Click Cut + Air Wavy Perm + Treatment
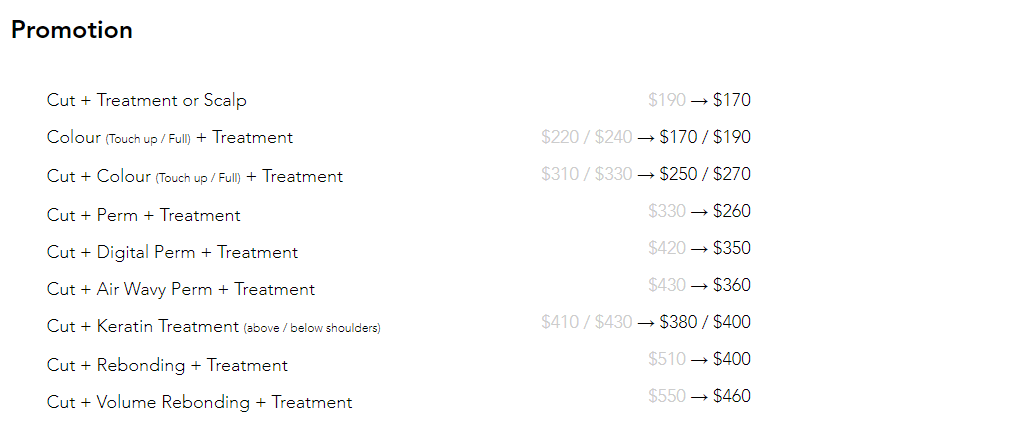 [x=181, y=289]
